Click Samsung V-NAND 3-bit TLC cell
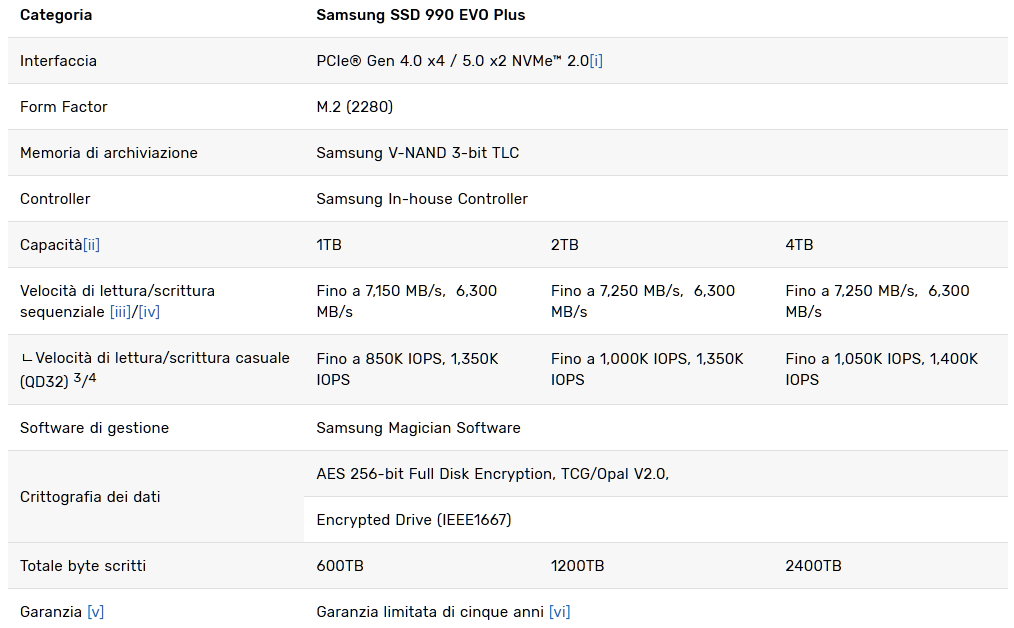This screenshot has height=628, width=1014. click(418, 153)
